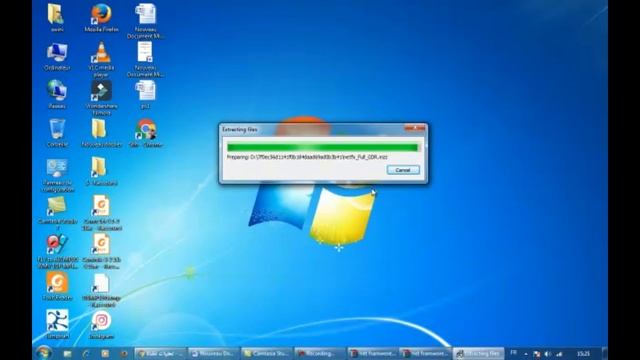Click the Show desktop button
Viewport: 640px width, 360px height.
click(x=605, y=353)
